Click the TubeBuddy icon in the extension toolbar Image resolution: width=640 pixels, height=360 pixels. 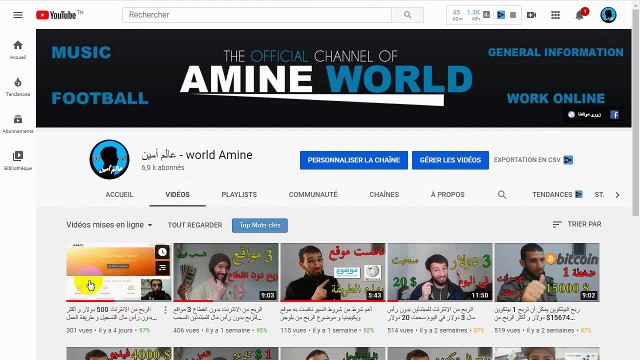point(501,15)
